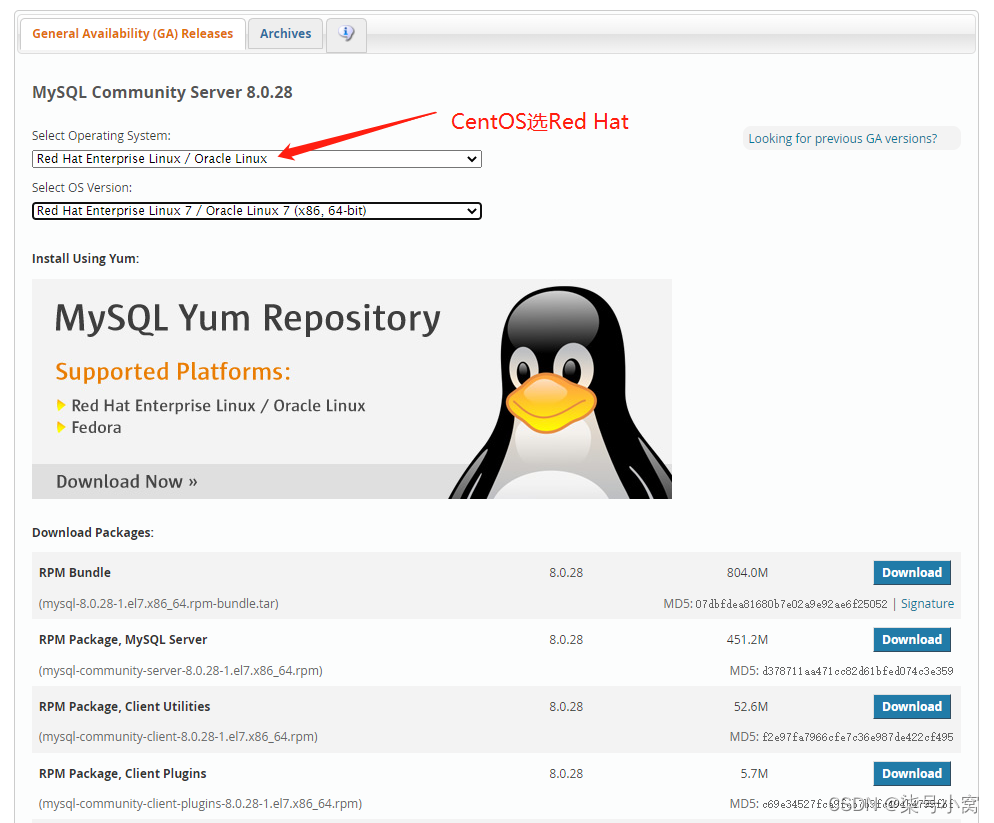Click the question mark help icon

tap(346, 34)
